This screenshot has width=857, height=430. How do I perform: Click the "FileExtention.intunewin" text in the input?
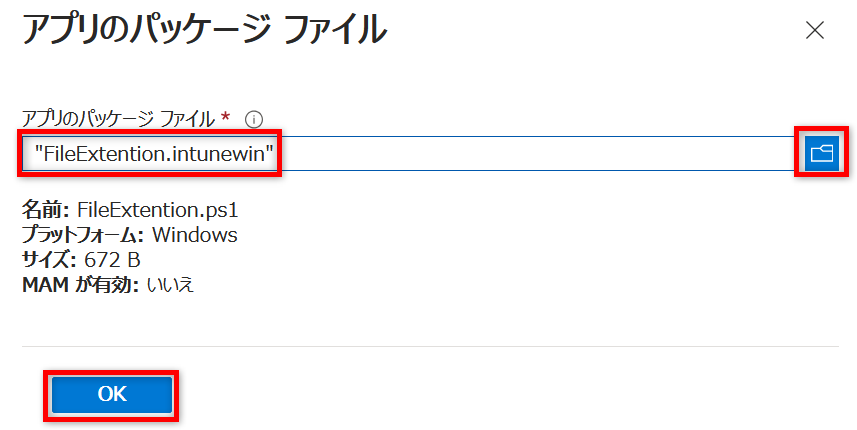pos(154,154)
